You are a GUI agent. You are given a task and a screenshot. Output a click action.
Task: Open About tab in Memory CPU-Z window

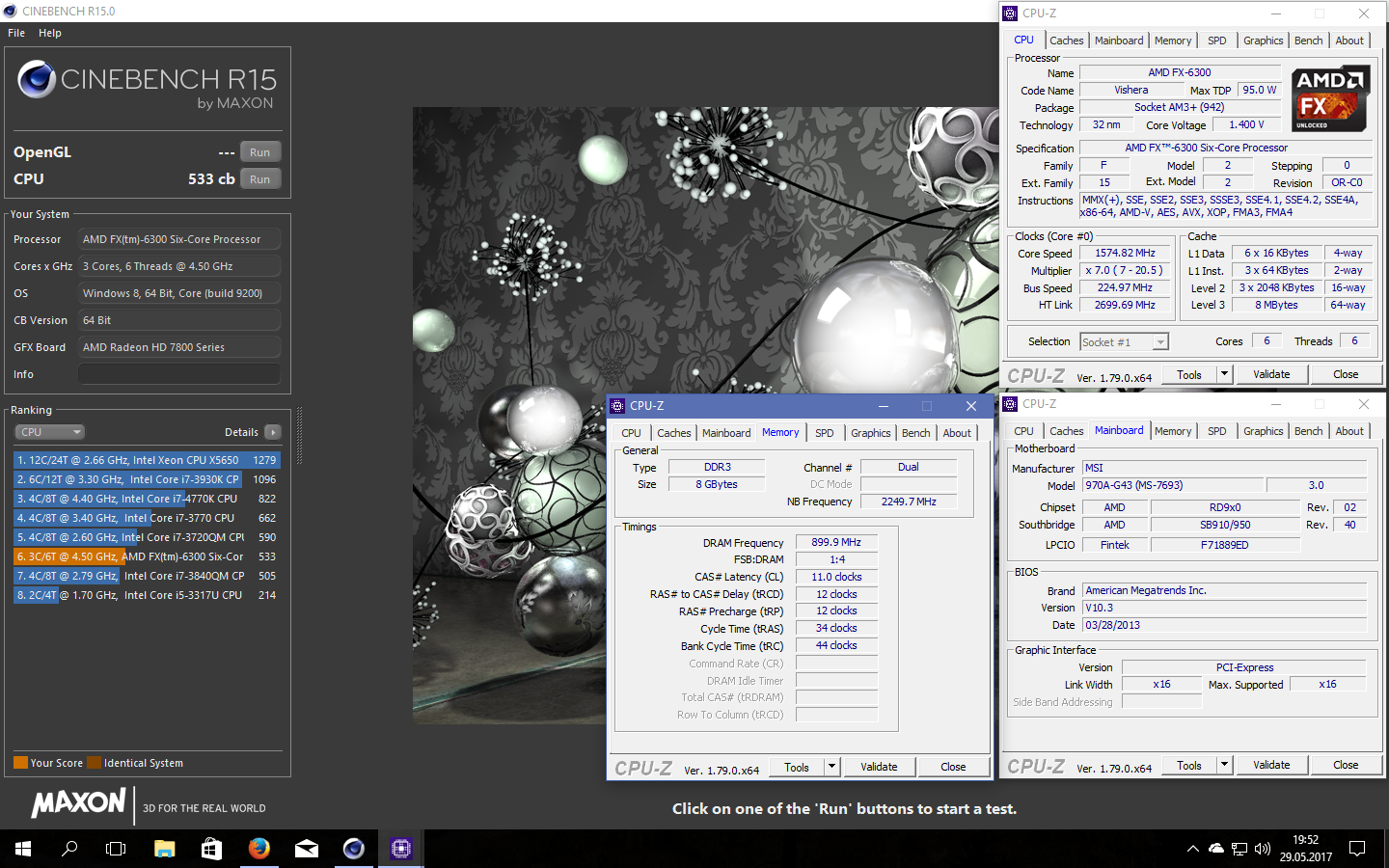(x=957, y=433)
